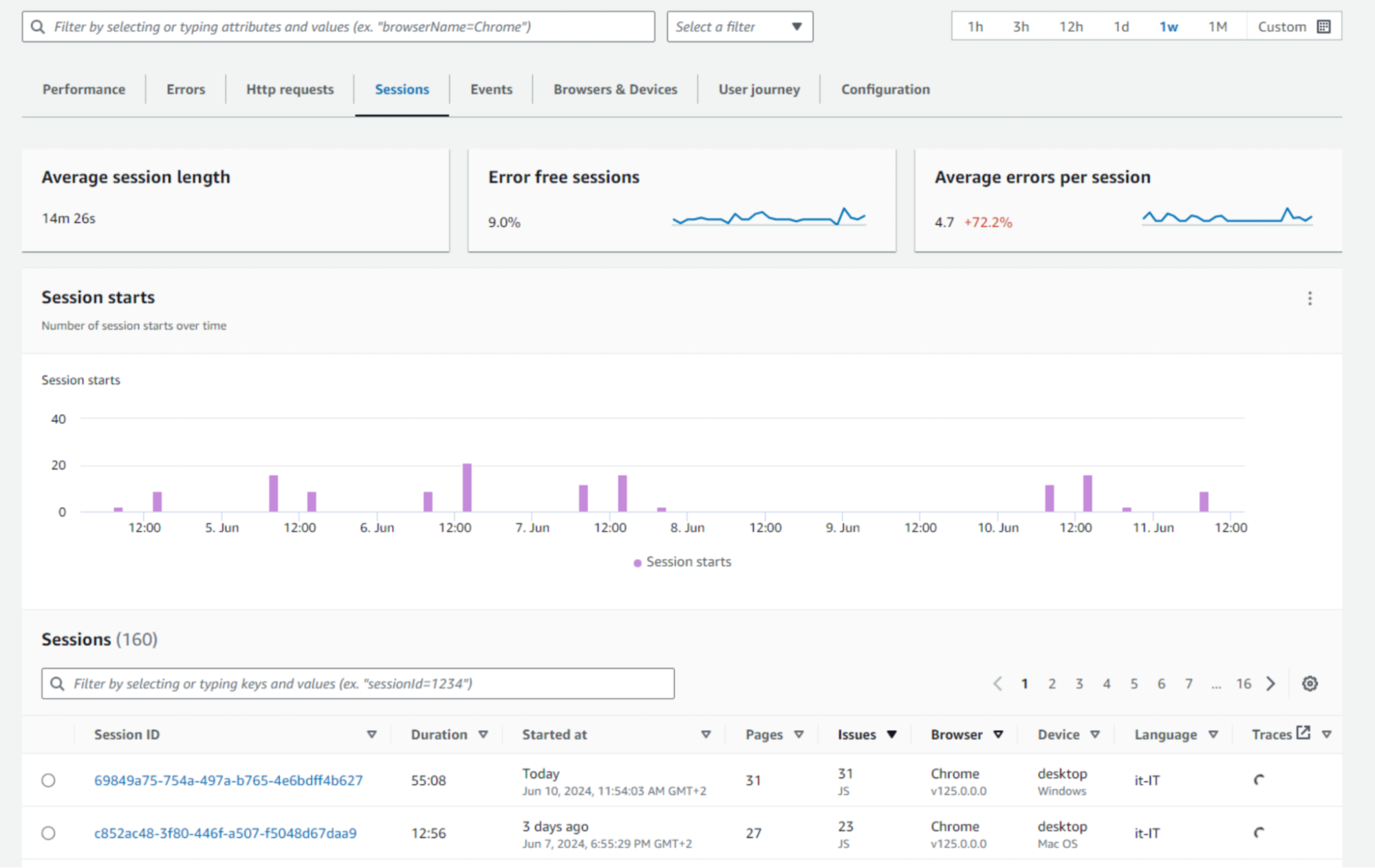Click tallest purple bar on 6 Jun
The height and width of the screenshot is (868, 1375).
467,488
